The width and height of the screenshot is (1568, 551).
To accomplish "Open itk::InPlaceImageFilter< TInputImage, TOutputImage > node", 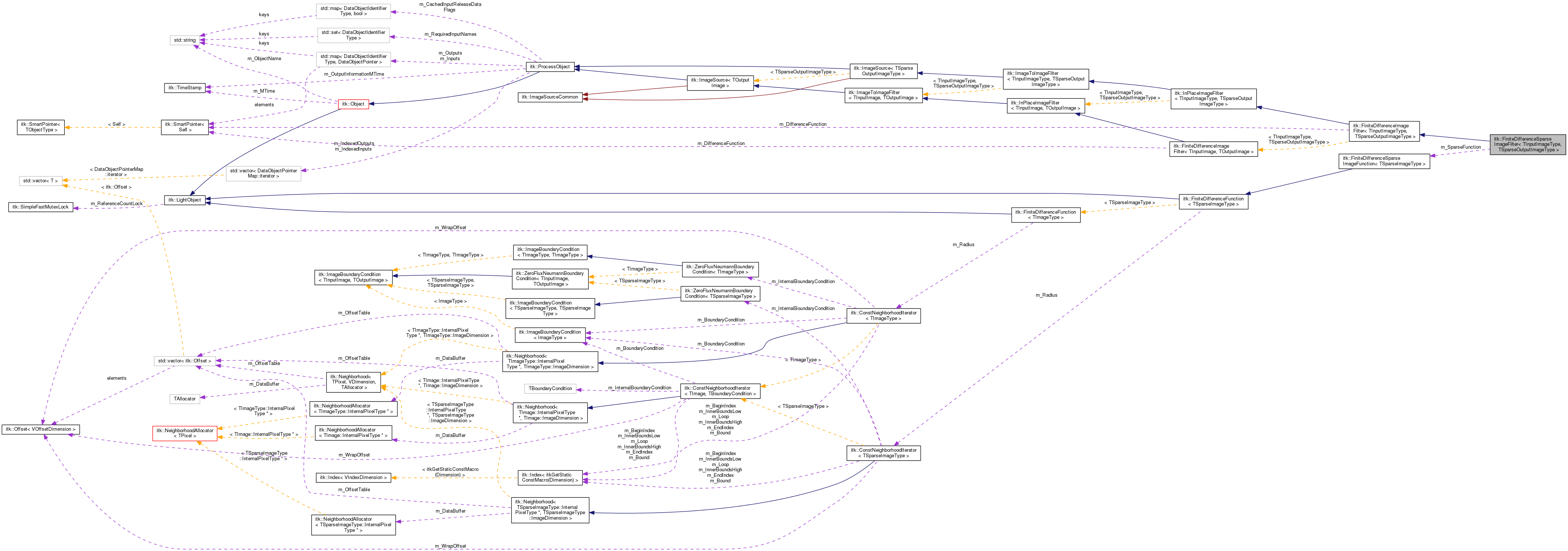I will (1046, 105).
